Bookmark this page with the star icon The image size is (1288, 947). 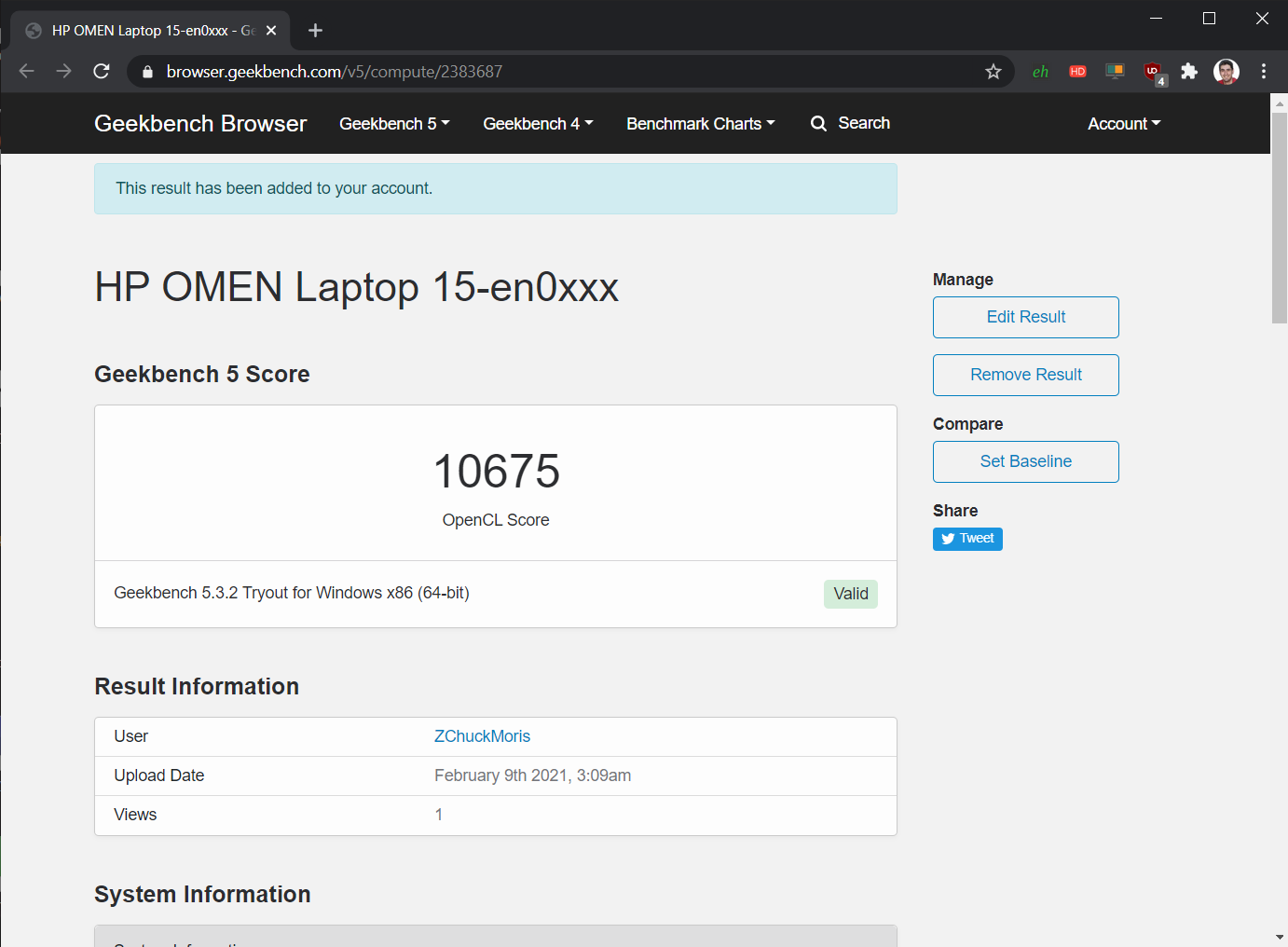tap(993, 72)
